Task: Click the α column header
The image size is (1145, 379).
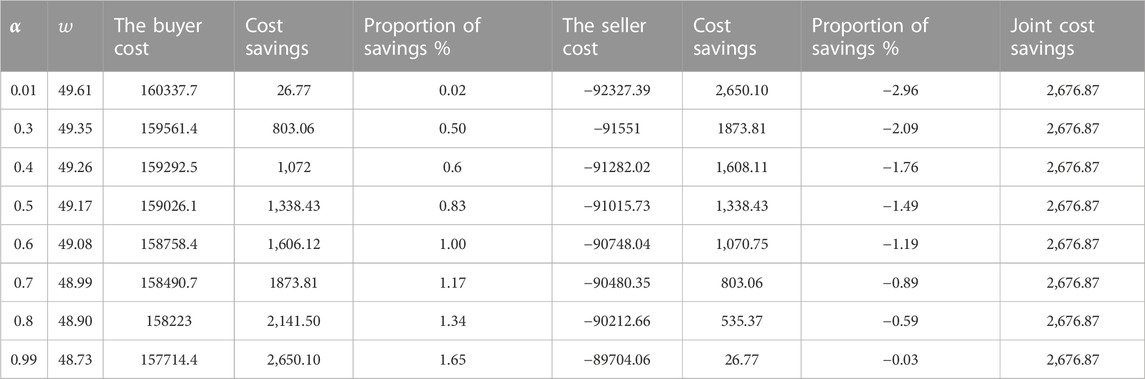Action: [24, 37]
